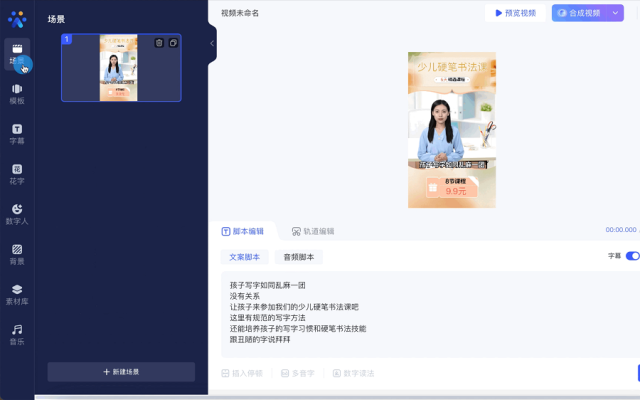Screen dimensions: 640x400
Task: Click script line 没有关系
Action: click(245, 296)
